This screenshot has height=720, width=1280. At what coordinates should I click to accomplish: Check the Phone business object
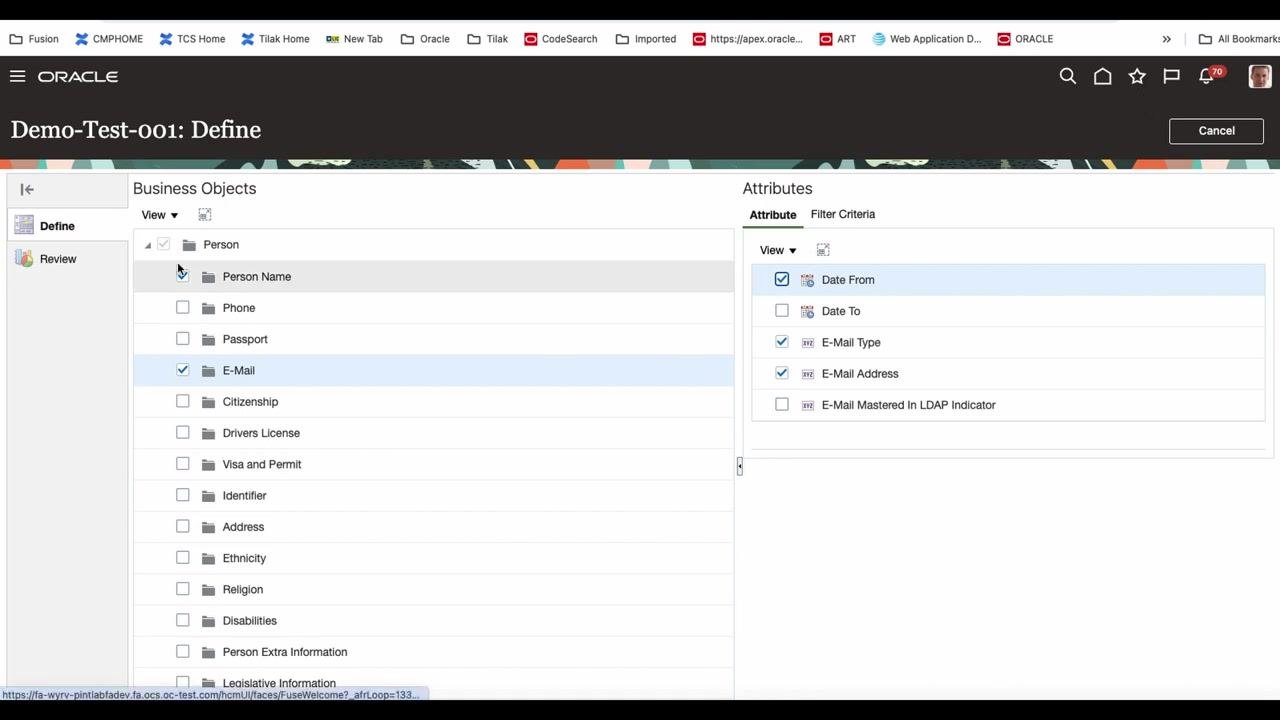[182, 307]
